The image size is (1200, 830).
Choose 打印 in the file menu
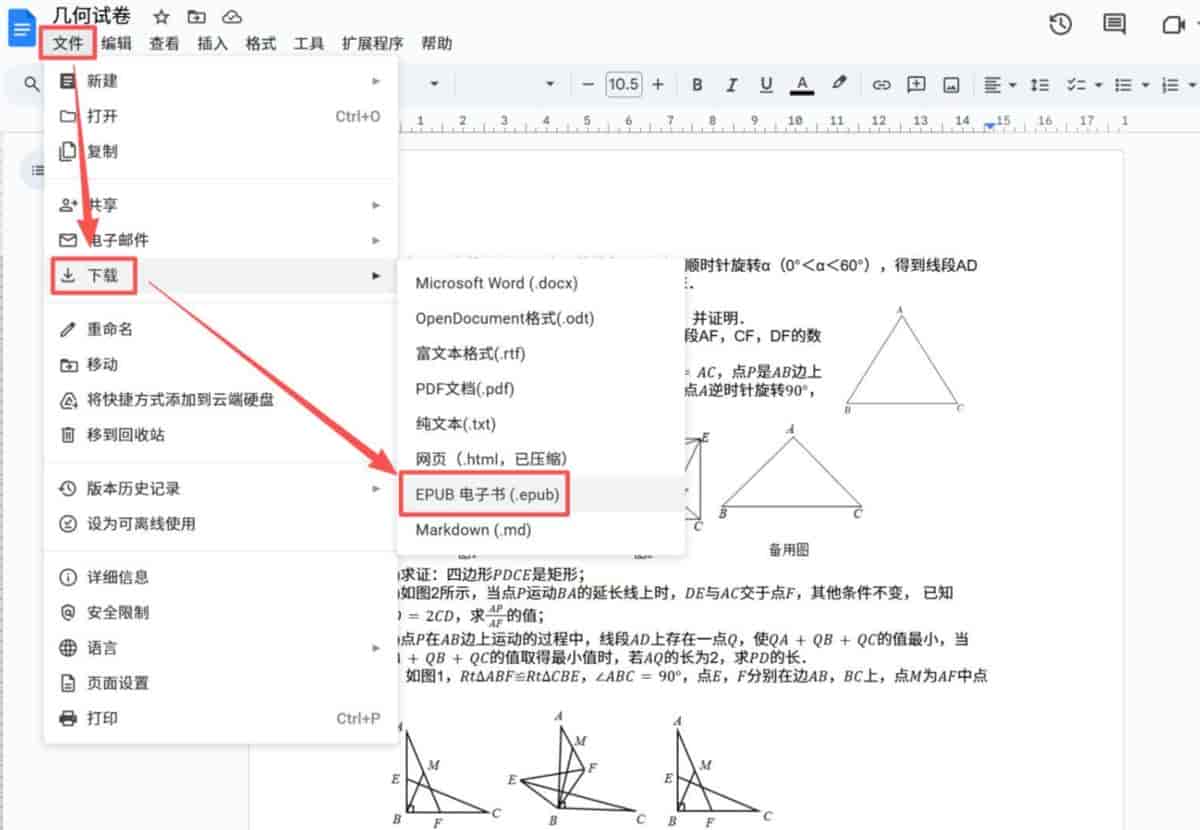point(221,718)
